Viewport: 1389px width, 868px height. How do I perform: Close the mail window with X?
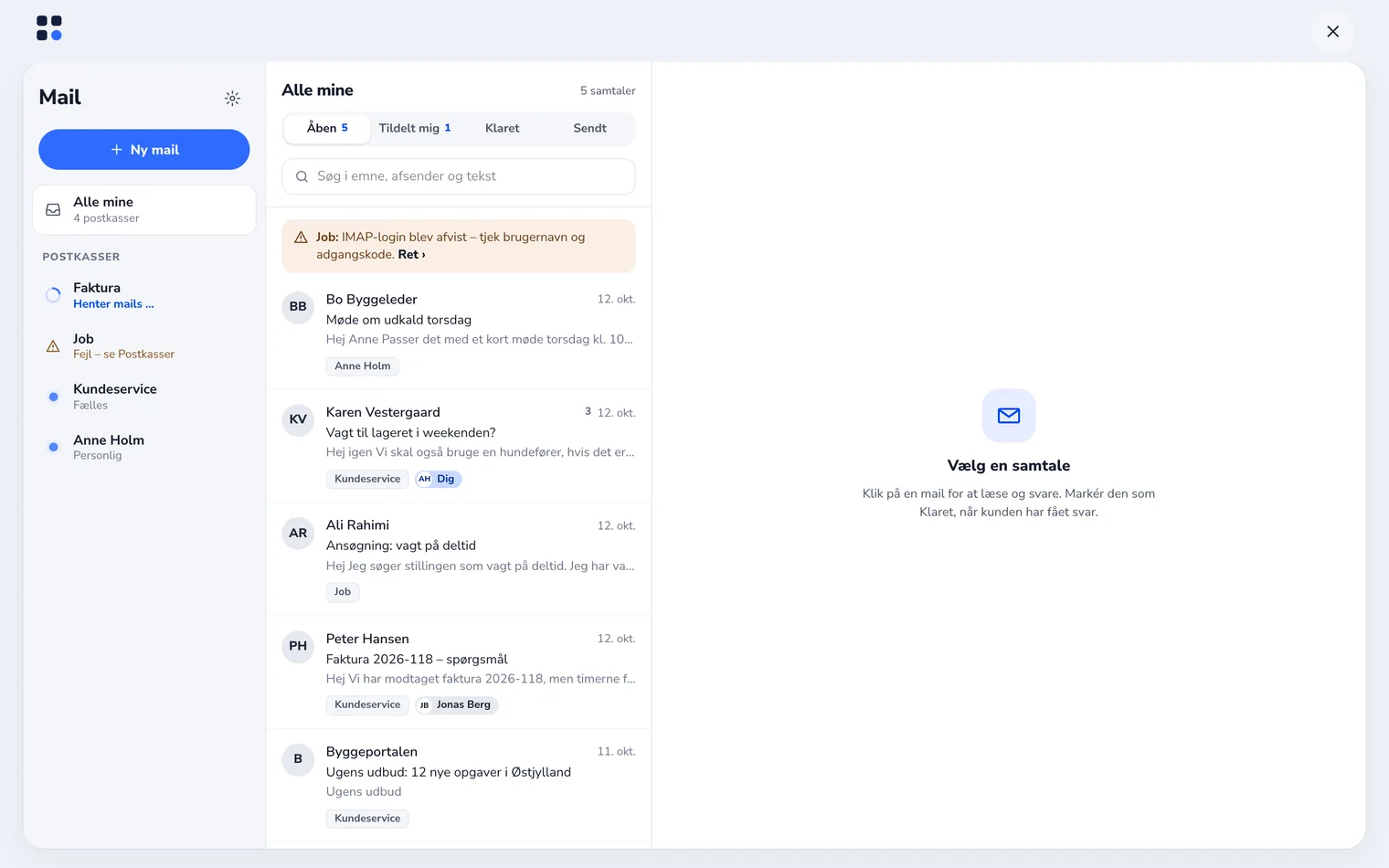pyautogui.click(x=1333, y=32)
